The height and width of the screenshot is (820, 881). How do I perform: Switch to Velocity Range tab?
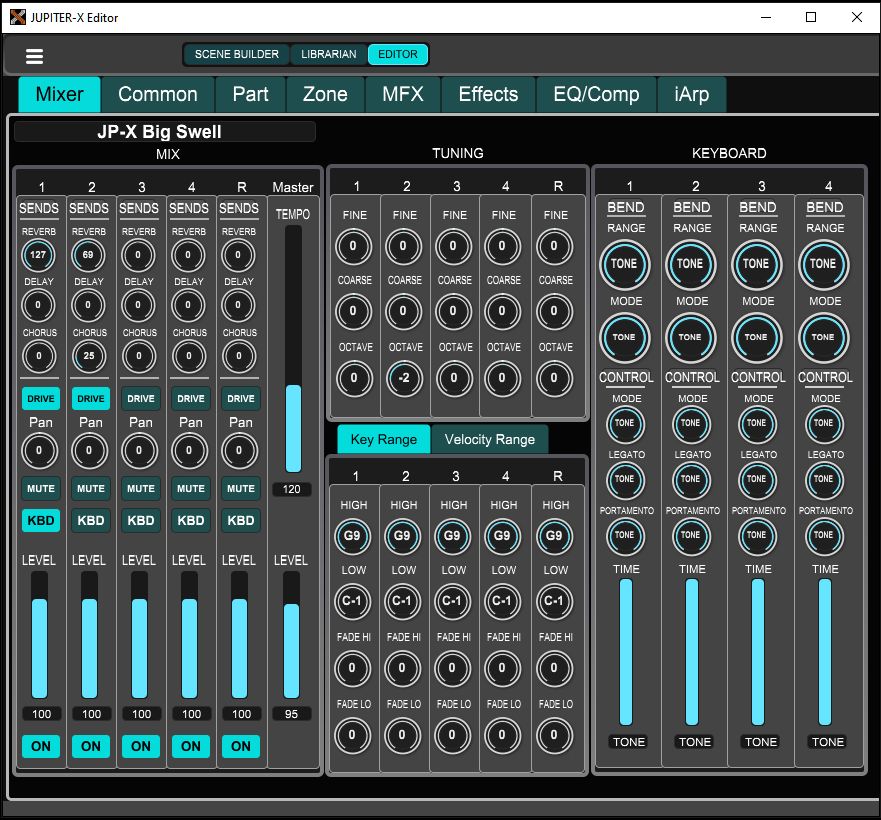click(x=490, y=440)
